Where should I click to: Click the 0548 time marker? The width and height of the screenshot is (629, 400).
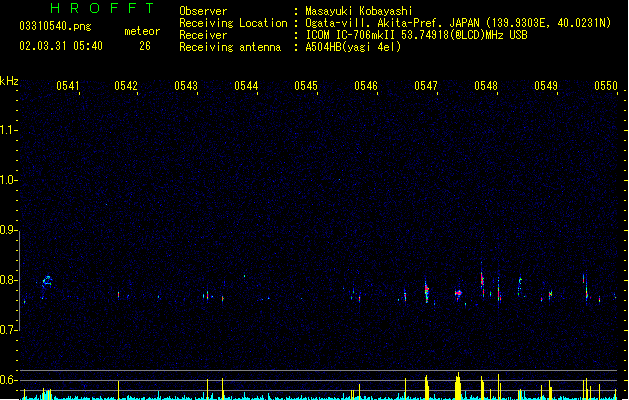(x=486, y=86)
